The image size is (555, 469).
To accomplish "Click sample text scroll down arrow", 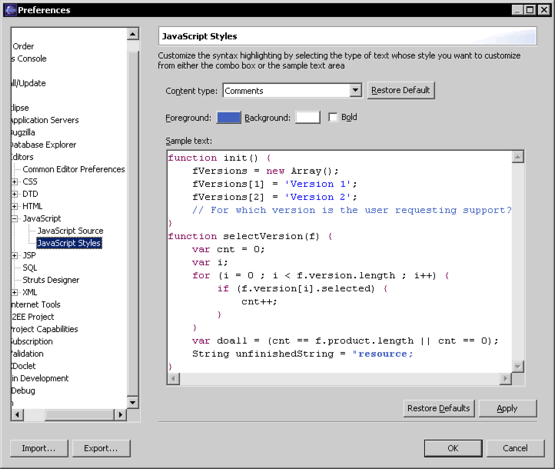I will [517, 366].
